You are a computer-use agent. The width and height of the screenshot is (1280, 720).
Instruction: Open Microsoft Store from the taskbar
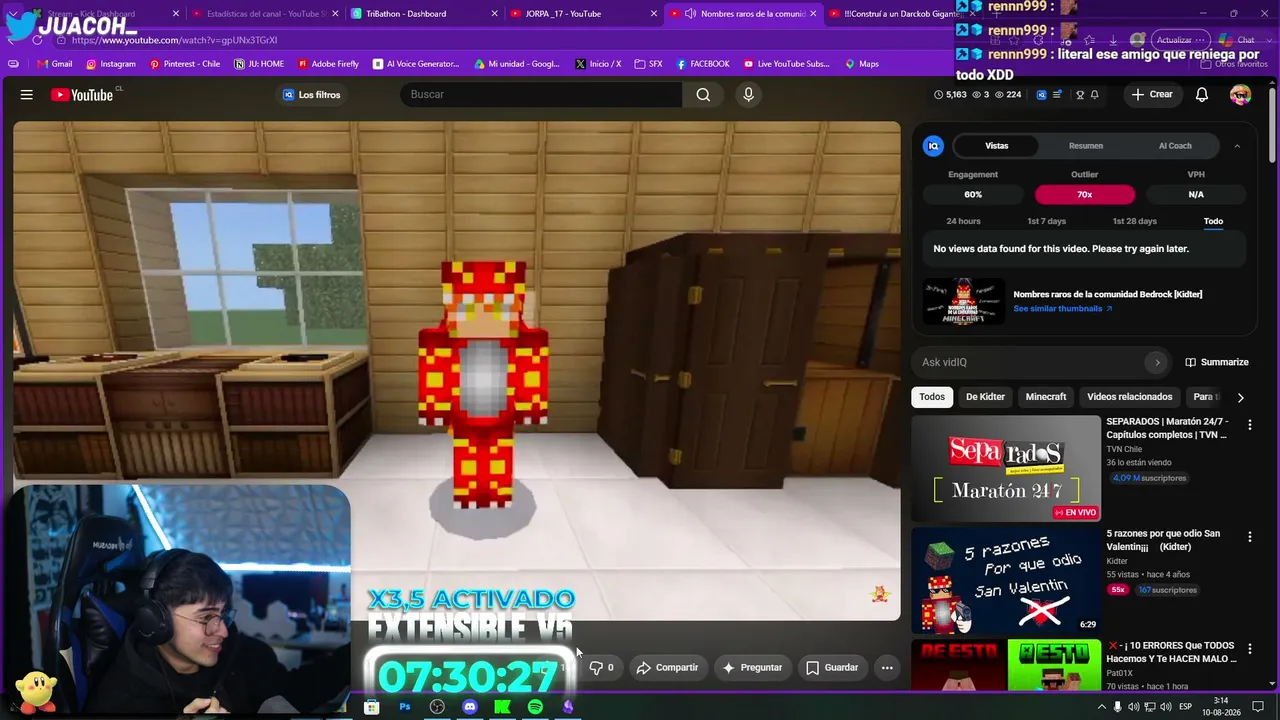point(372,707)
